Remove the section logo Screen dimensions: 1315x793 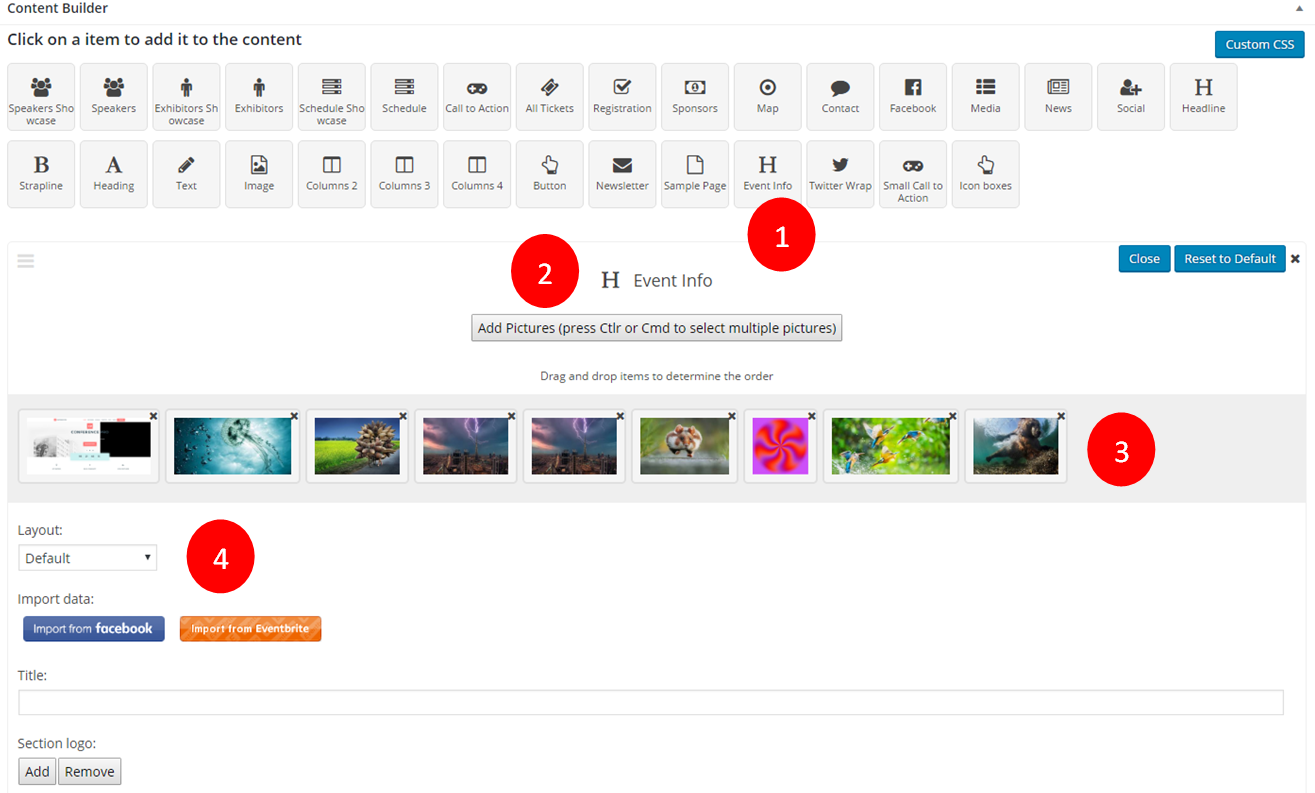(x=90, y=772)
